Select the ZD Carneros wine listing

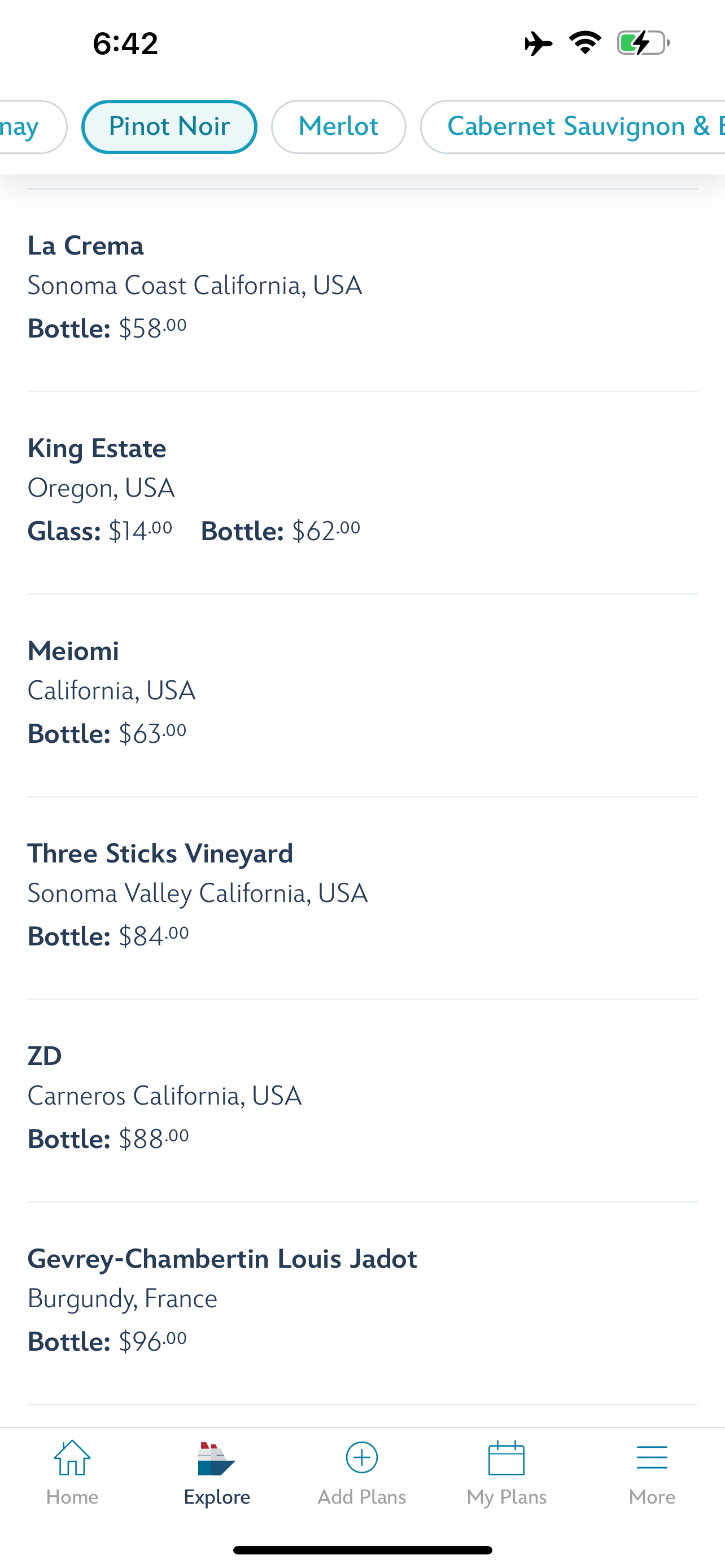[195, 1097]
